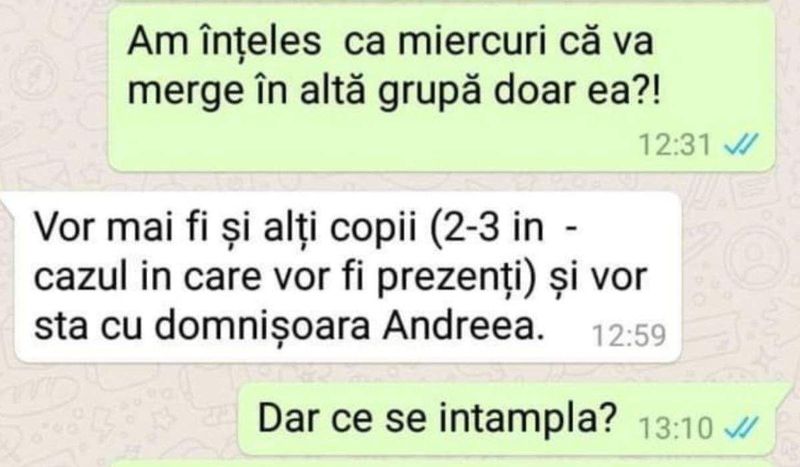Click the text '(2-3 in' in white bubble
The width and height of the screenshot is (800, 467).
pyautogui.click(x=487, y=228)
